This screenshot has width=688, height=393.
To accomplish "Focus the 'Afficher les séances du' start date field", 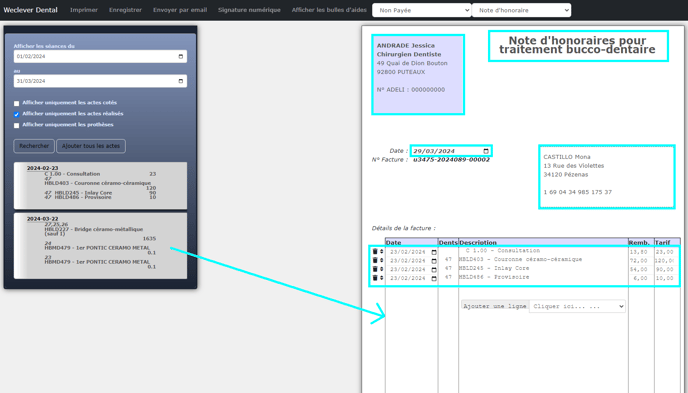I will click(x=100, y=56).
